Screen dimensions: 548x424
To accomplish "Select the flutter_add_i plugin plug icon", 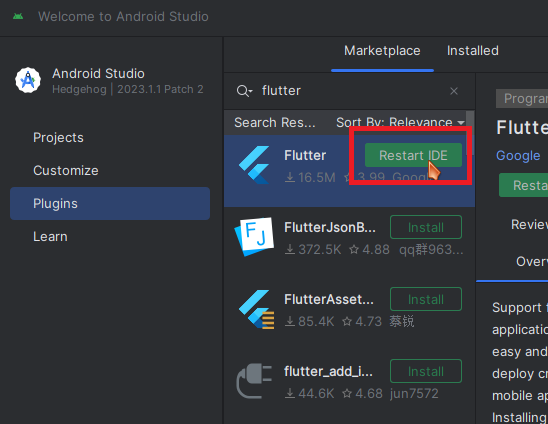I will pyautogui.click(x=254, y=381).
